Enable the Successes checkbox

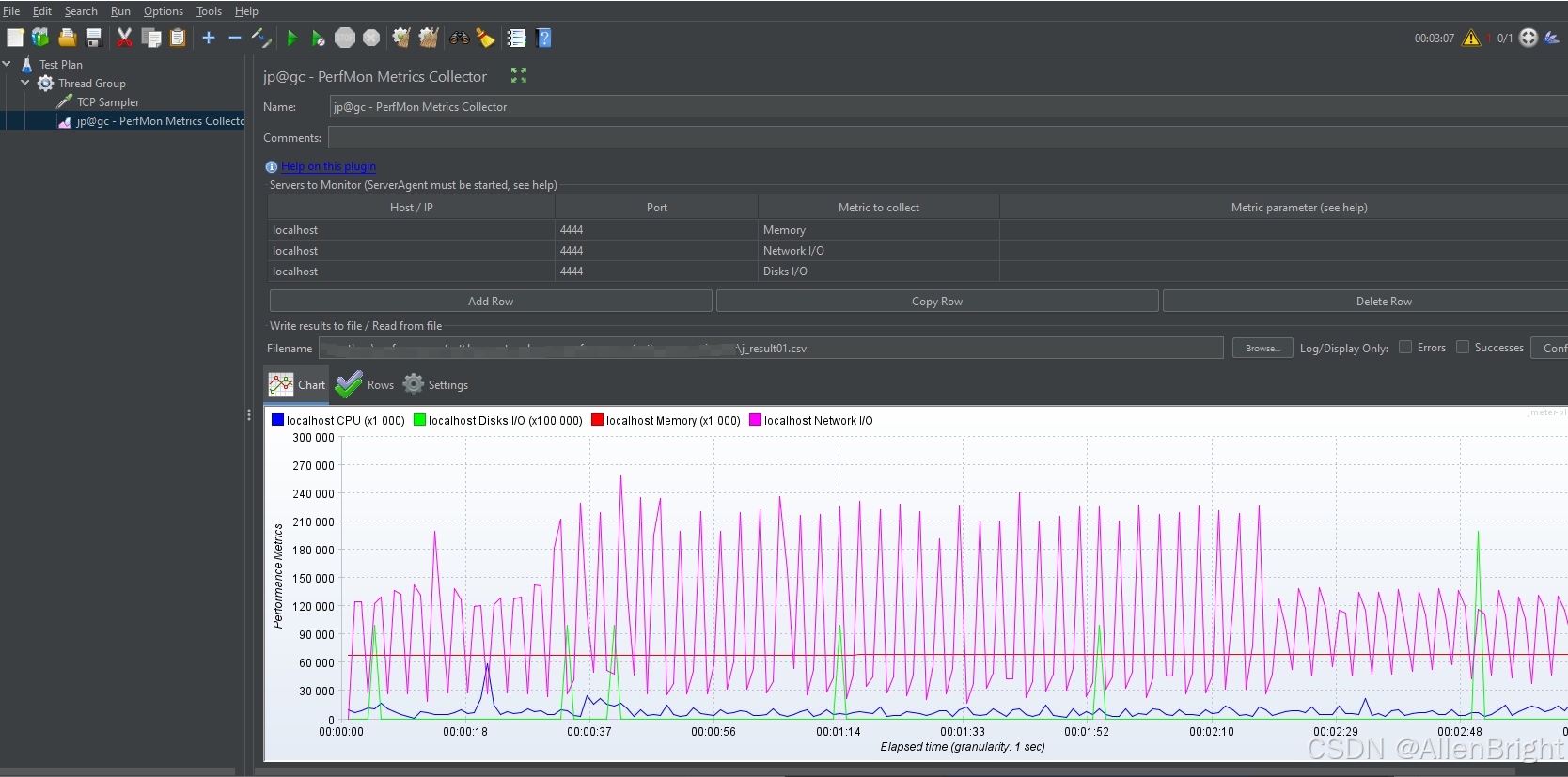[x=1463, y=347]
